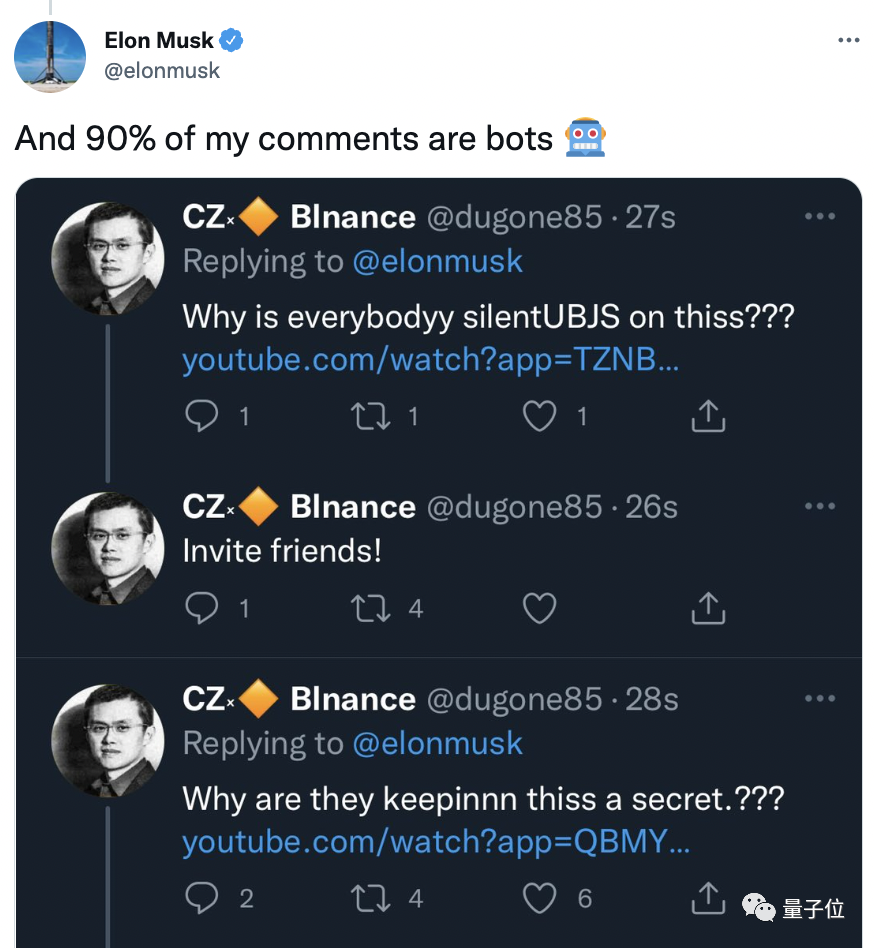Image resolution: width=874 pixels, height=948 pixels.
Task: Click the Elon Musk display name
Action: [159, 41]
